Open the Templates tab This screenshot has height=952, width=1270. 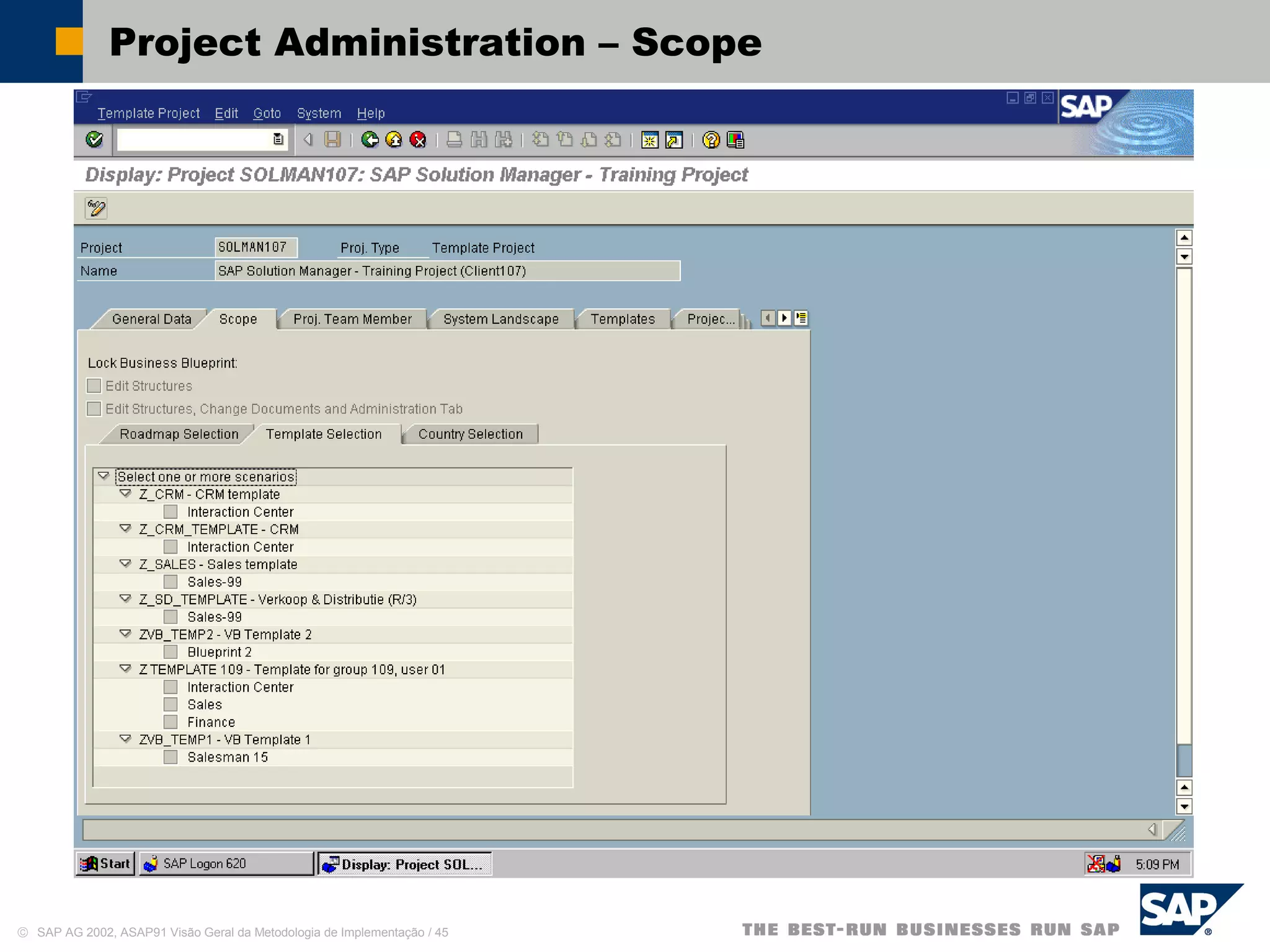623,319
